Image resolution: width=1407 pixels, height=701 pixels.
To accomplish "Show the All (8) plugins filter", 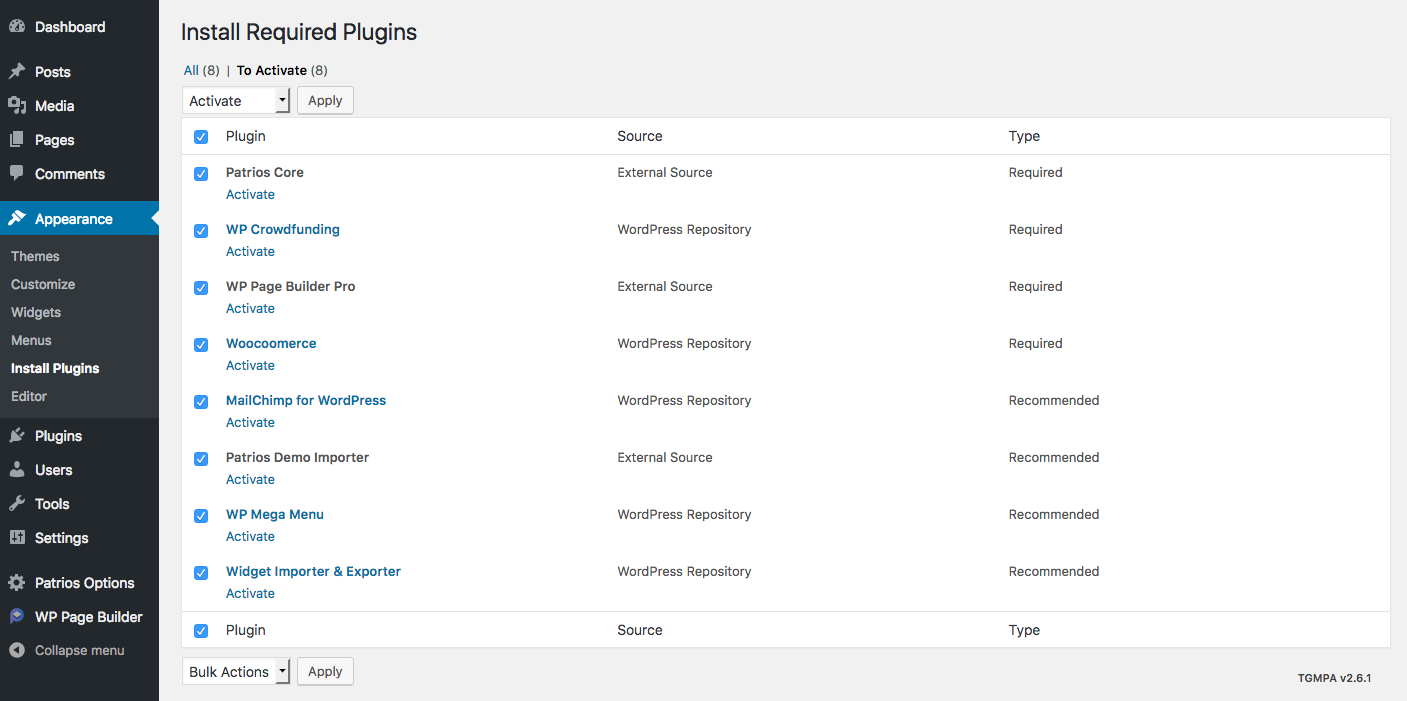I will (201, 71).
